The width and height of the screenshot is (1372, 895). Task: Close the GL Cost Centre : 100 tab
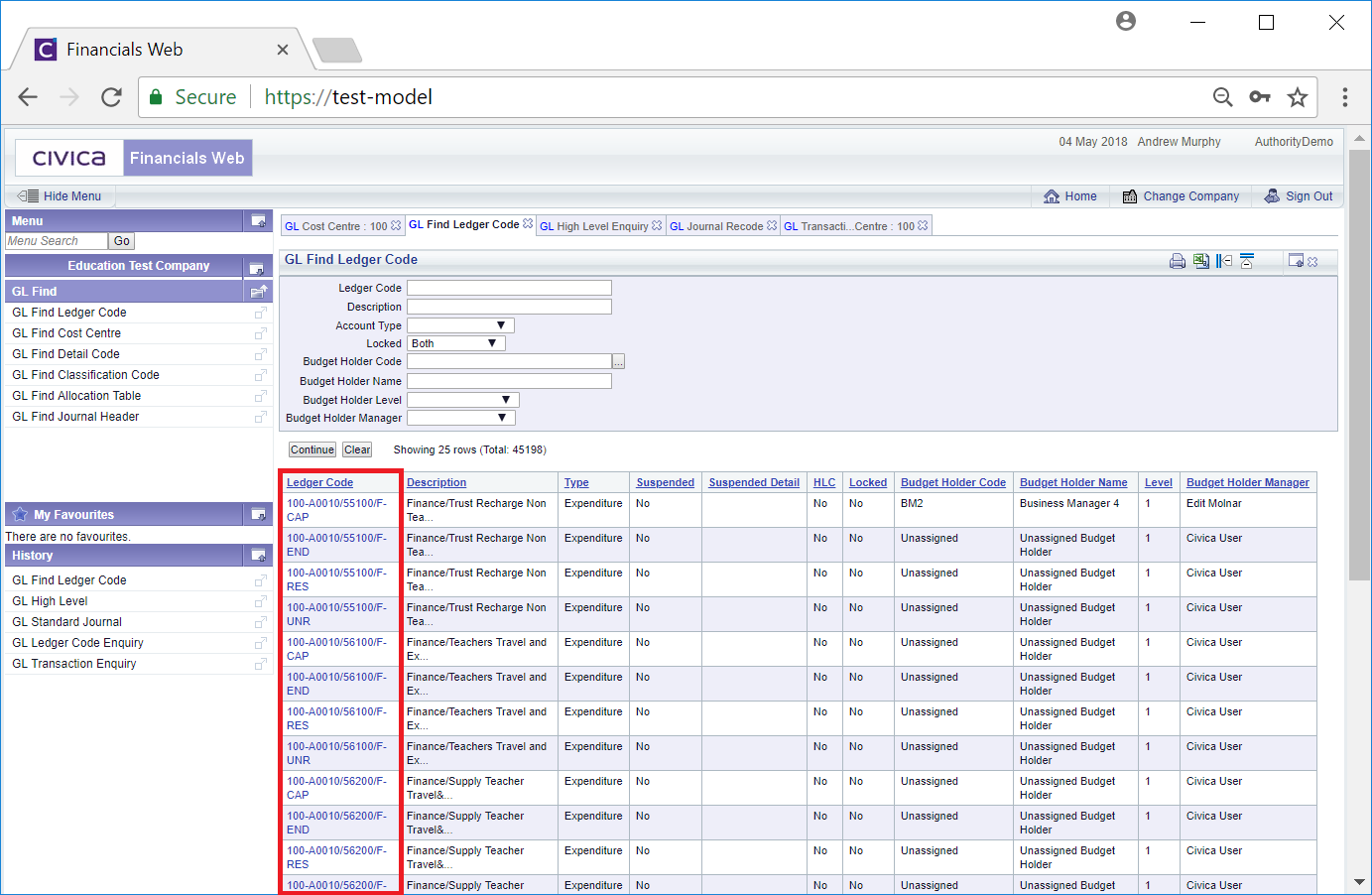tap(396, 226)
